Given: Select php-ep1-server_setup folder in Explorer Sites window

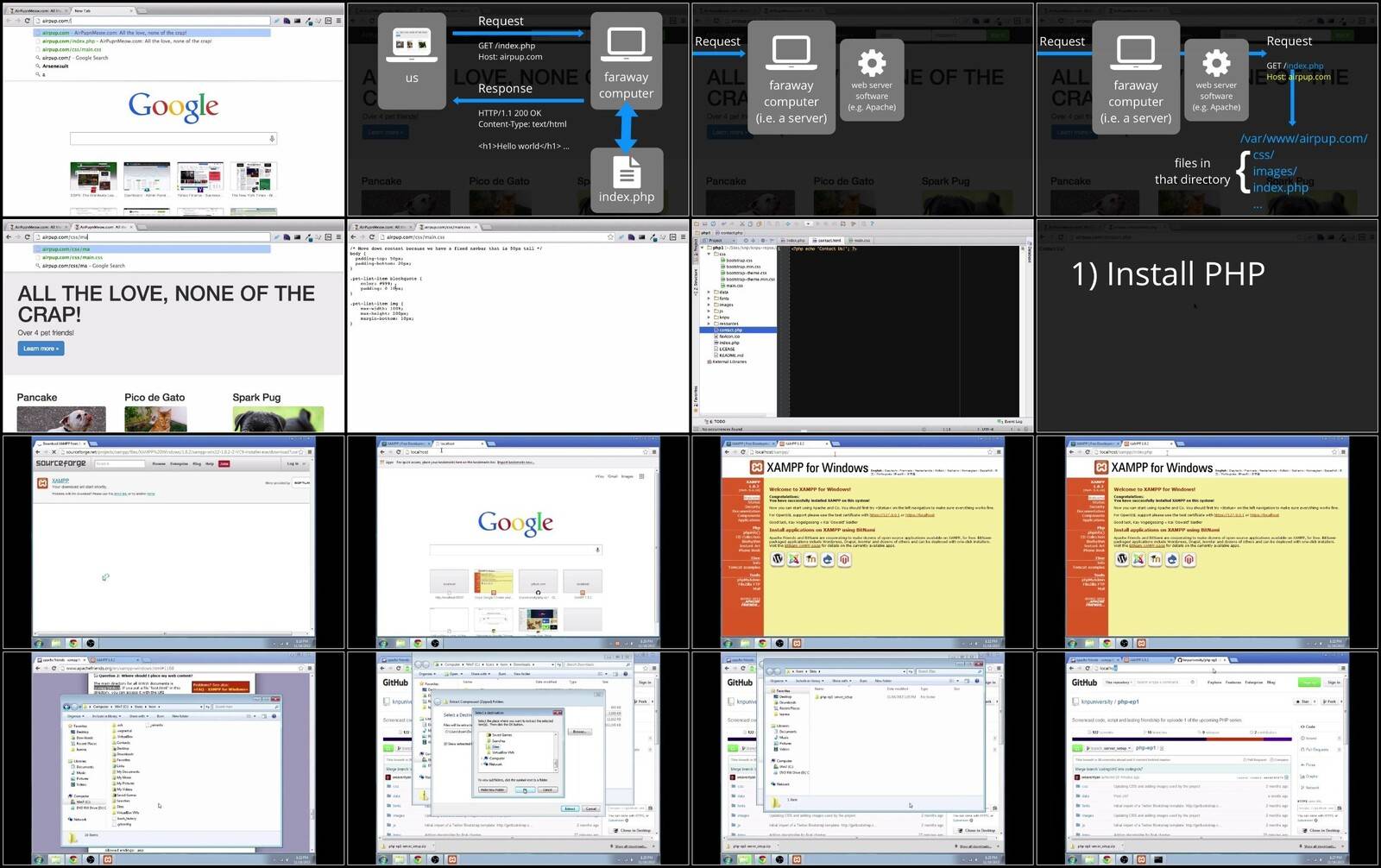Looking at the screenshot, I should click(836, 696).
